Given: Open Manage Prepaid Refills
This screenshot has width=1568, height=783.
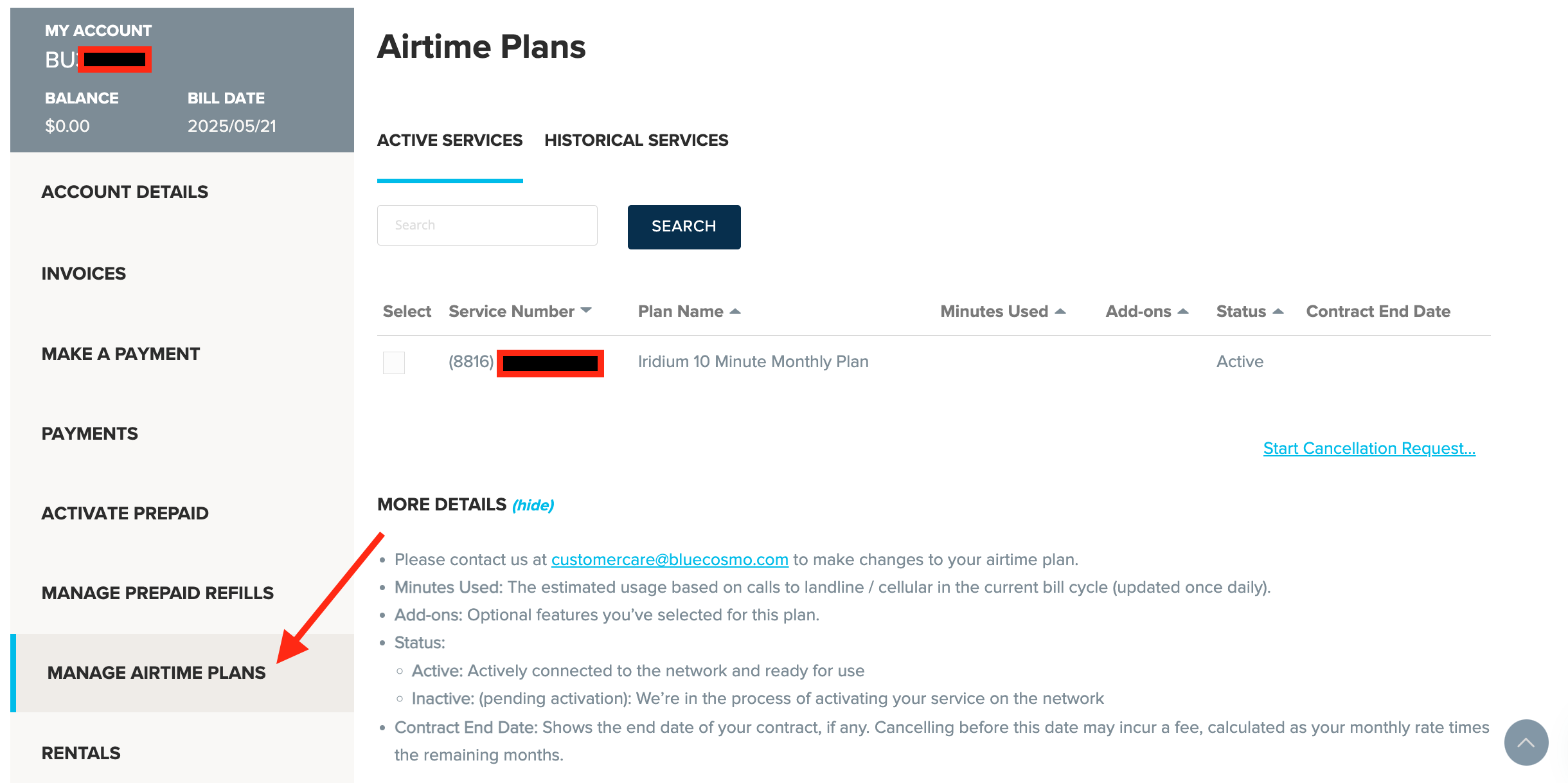Looking at the screenshot, I should pos(157,593).
